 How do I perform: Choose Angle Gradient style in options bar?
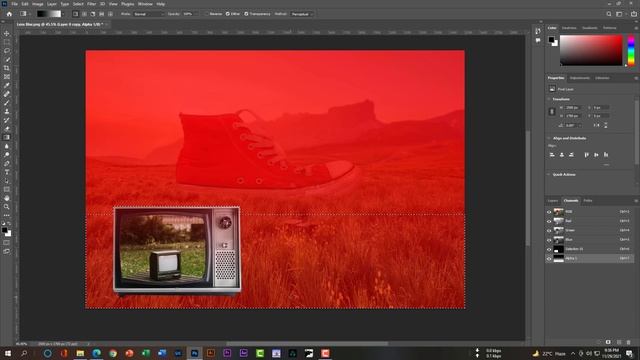click(x=93, y=14)
